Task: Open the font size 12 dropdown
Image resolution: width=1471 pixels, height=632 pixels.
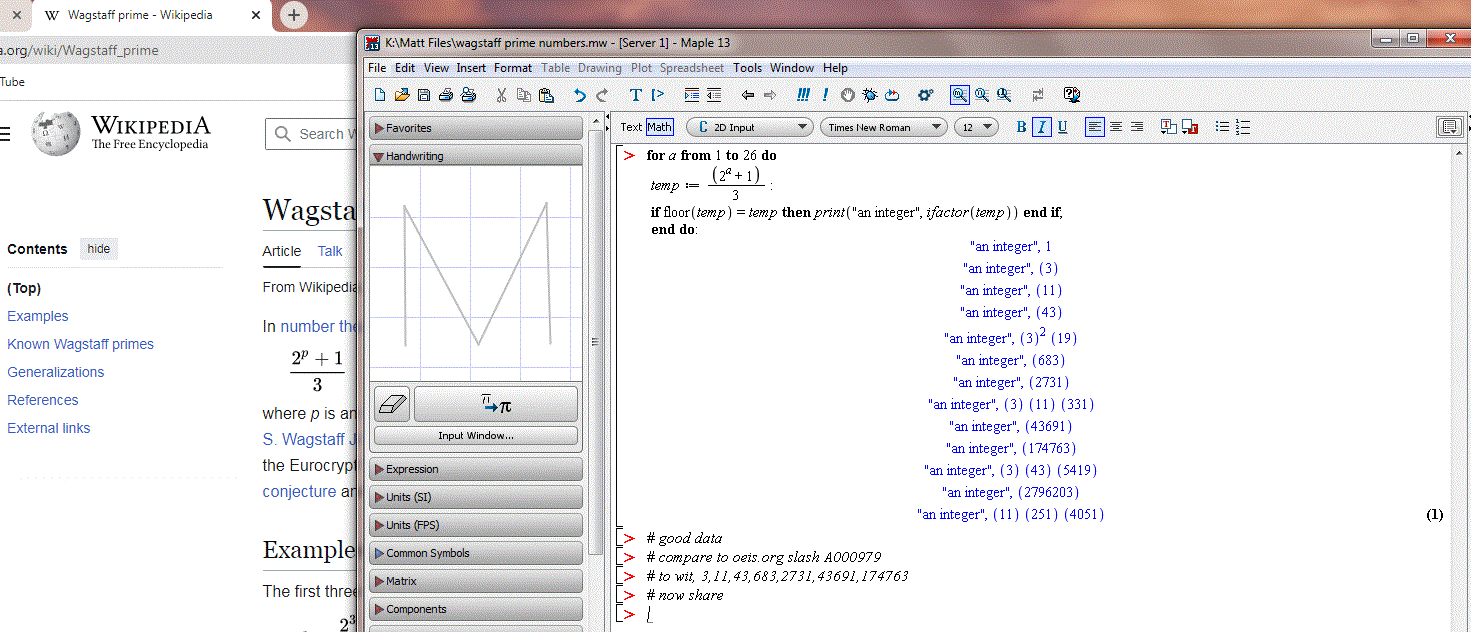Action: [977, 127]
